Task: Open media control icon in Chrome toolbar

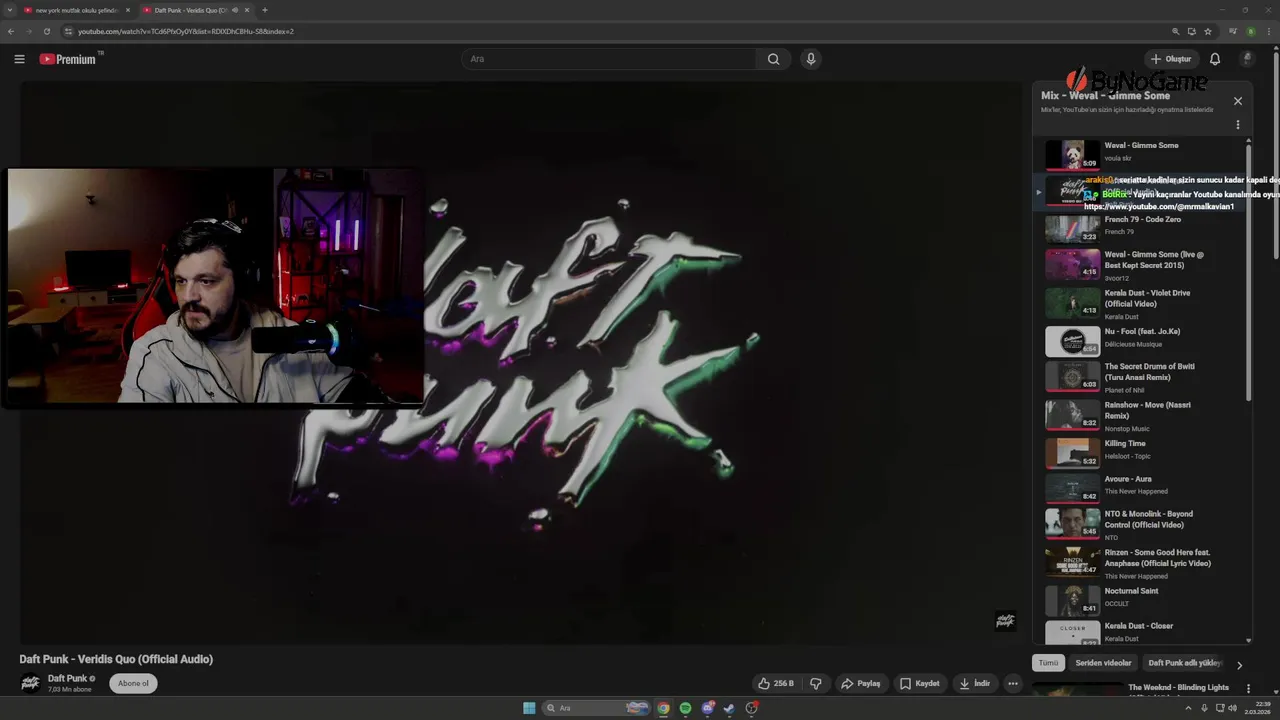Action: (x=1231, y=31)
